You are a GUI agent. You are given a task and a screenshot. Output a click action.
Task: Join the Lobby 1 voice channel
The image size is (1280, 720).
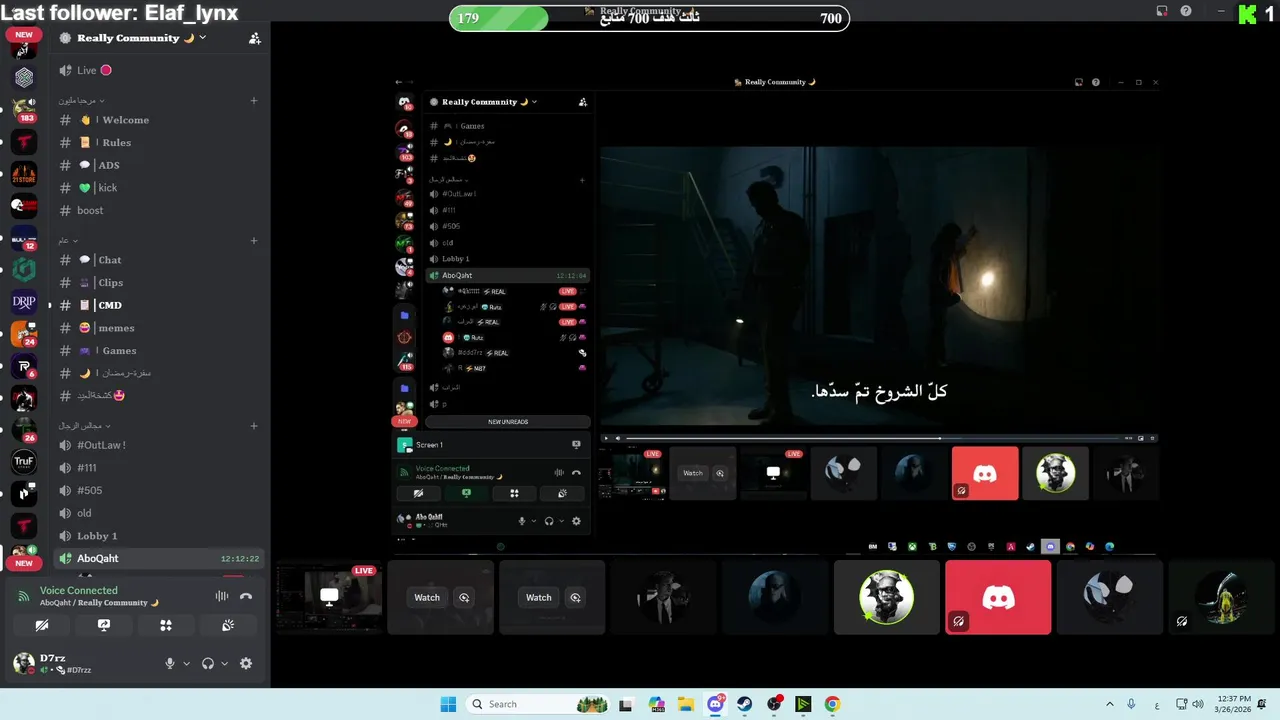tap(159, 536)
